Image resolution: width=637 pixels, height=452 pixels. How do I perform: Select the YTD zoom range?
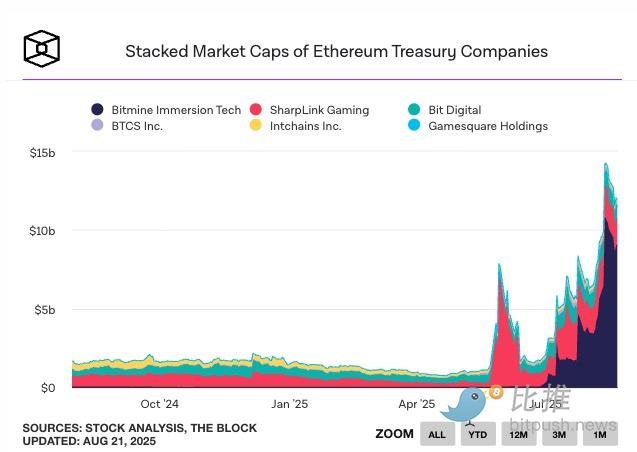478,434
